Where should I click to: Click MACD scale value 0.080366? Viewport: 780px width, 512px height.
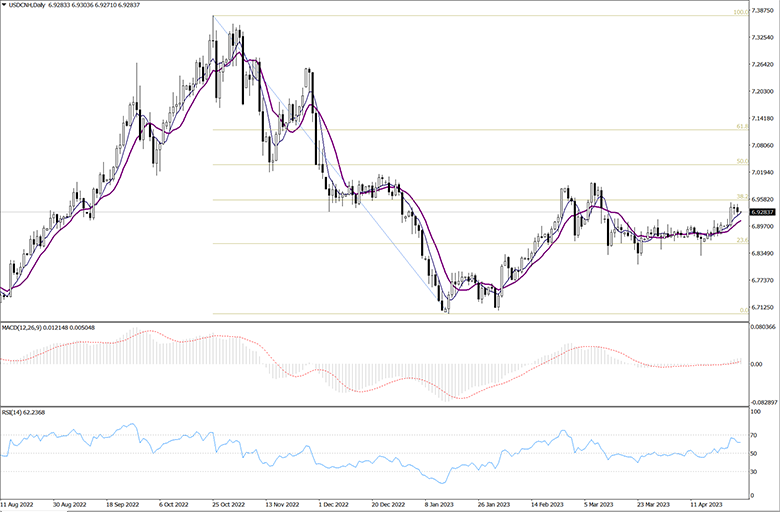click(764, 326)
